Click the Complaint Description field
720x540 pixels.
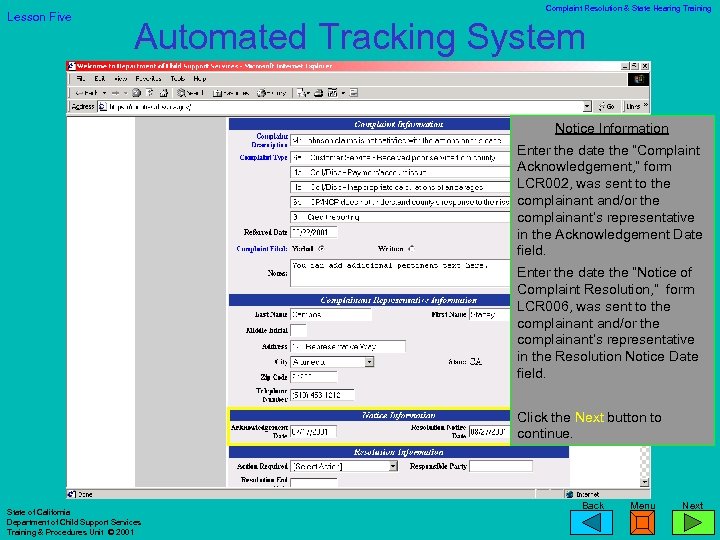[400, 141]
